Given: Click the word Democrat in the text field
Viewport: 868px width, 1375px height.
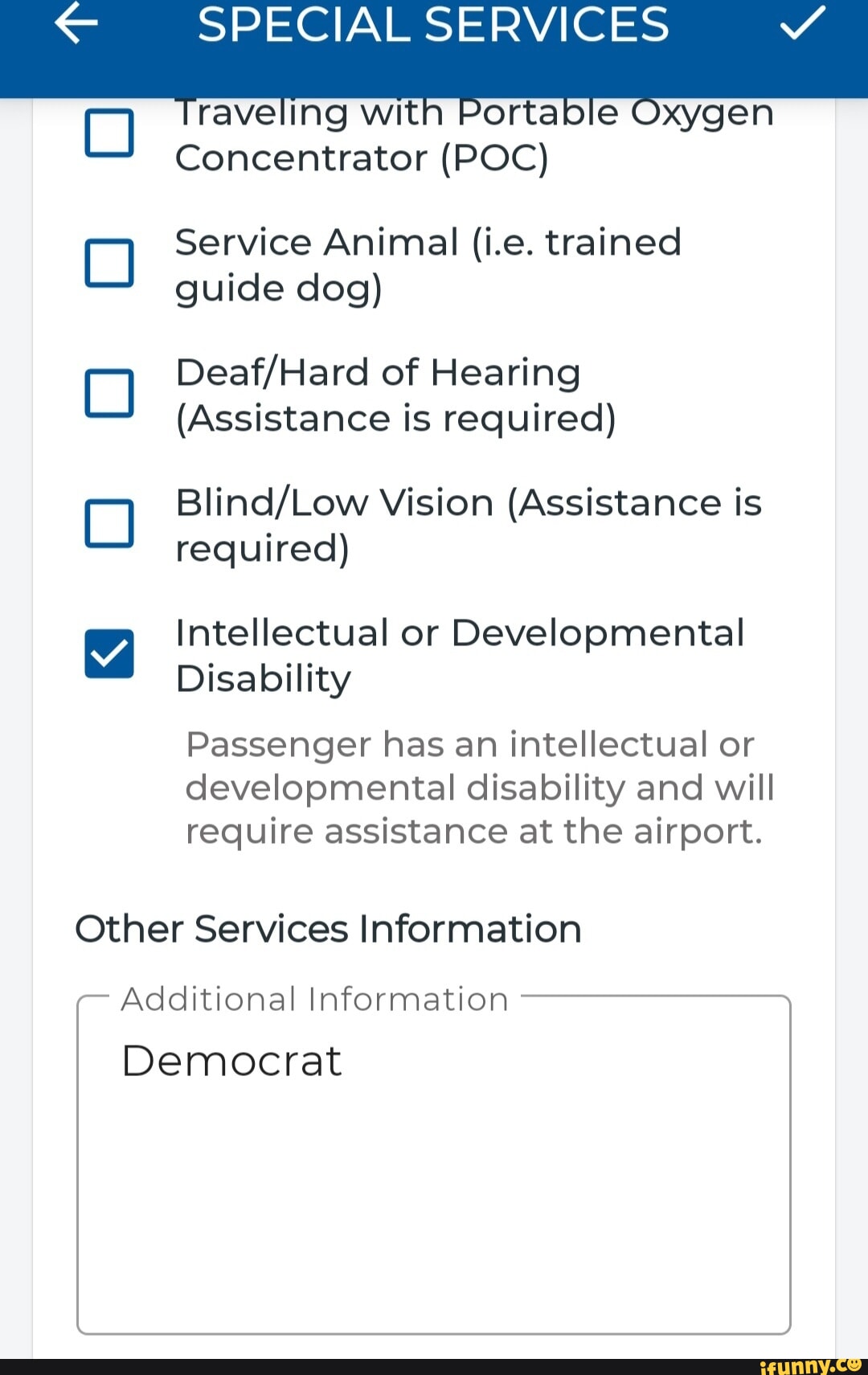Looking at the screenshot, I should [x=231, y=1061].
